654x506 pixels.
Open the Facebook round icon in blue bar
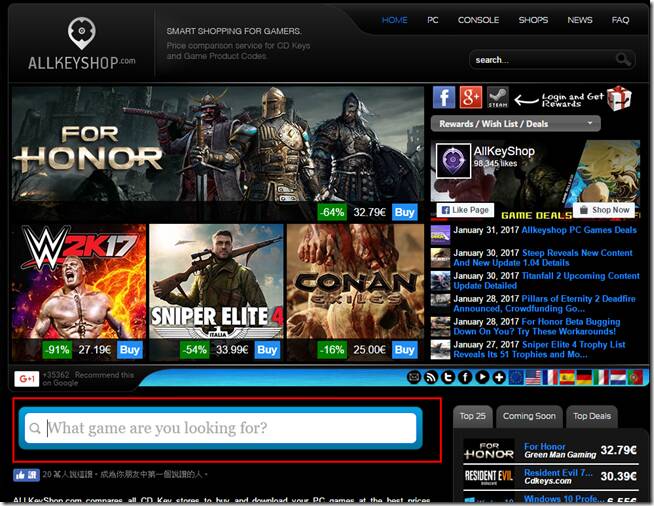click(465, 378)
